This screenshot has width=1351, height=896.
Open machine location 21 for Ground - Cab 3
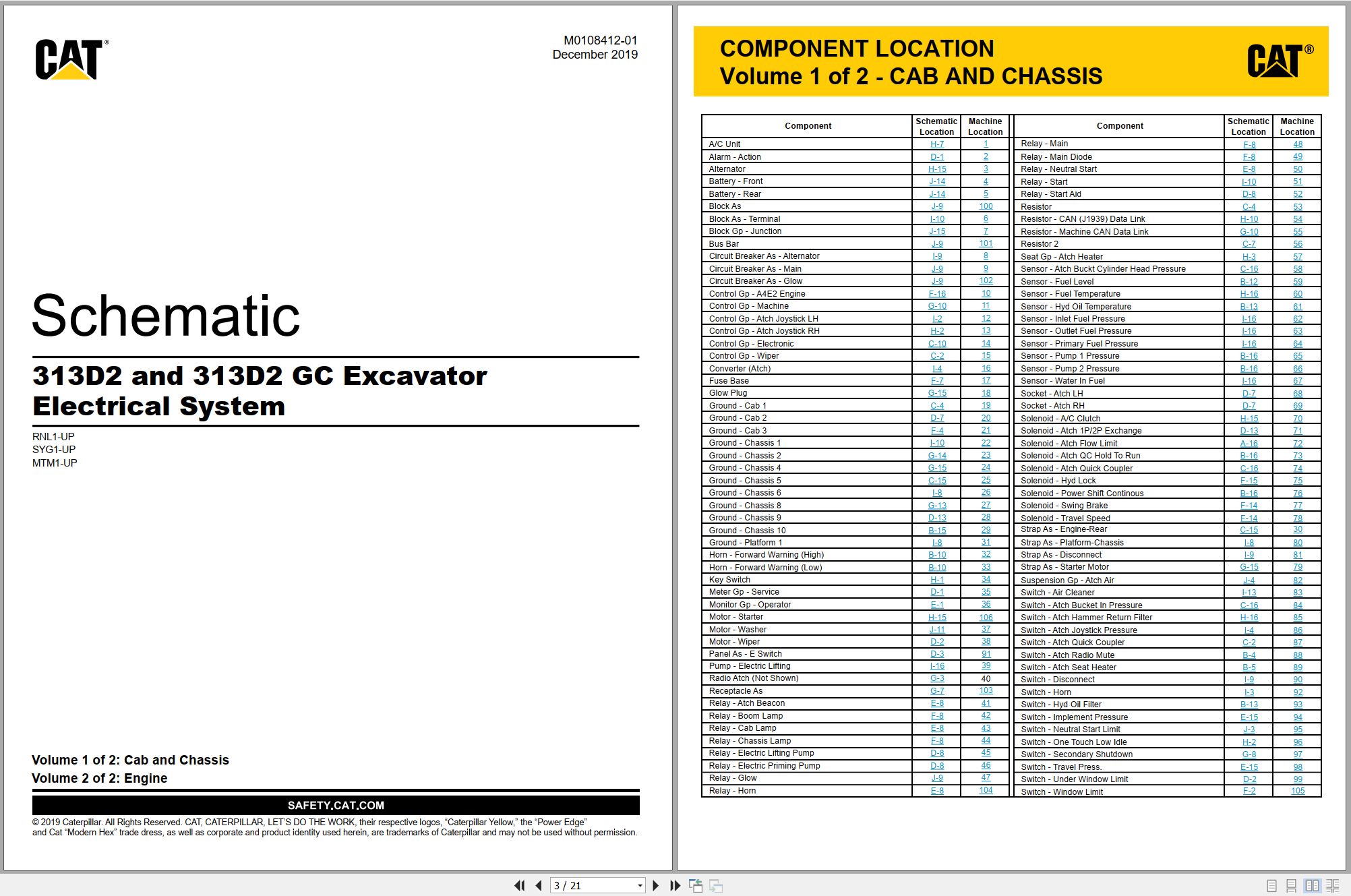click(x=986, y=431)
